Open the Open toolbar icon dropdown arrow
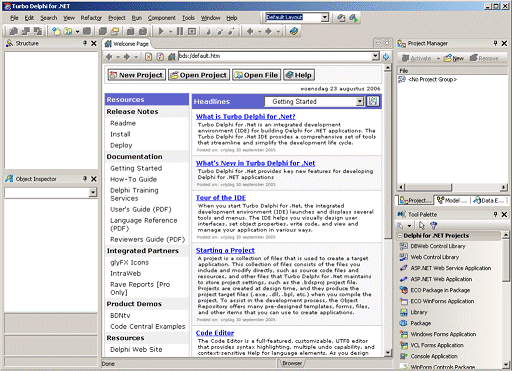Viewport: 512px width, 371px height. click(x=77, y=32)
